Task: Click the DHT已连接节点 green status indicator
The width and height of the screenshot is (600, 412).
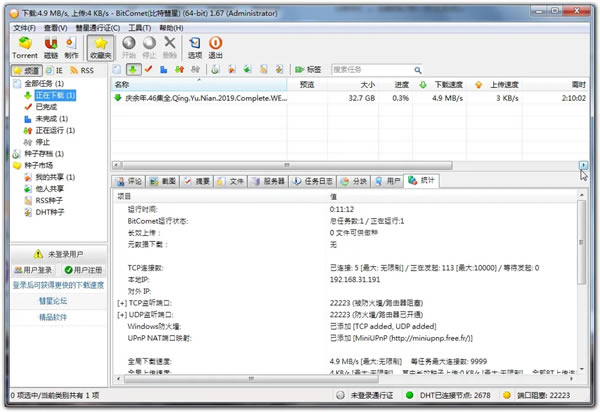Action: [x=409, y=395]
